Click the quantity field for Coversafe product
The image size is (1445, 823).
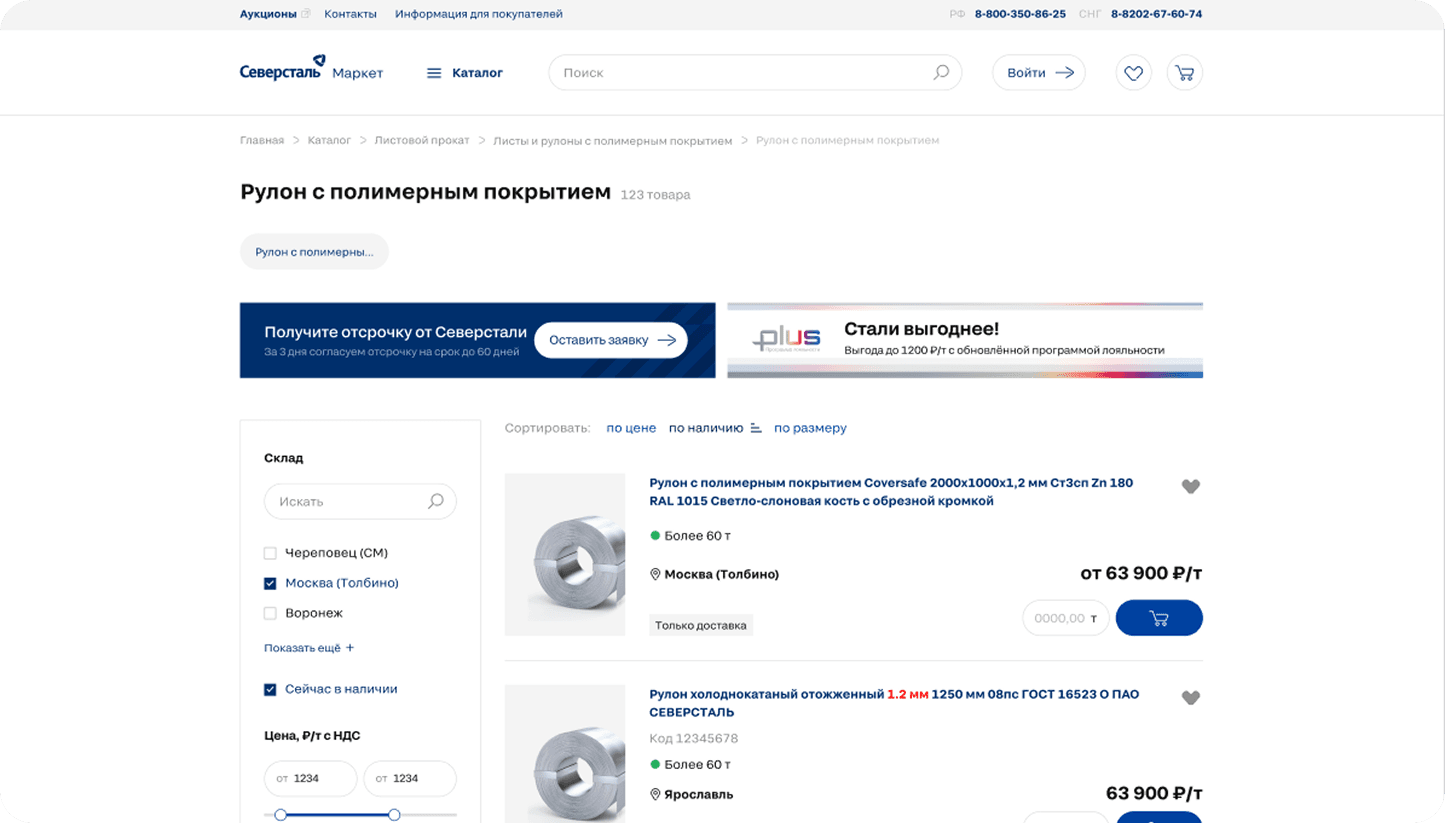pos(1066,618)
